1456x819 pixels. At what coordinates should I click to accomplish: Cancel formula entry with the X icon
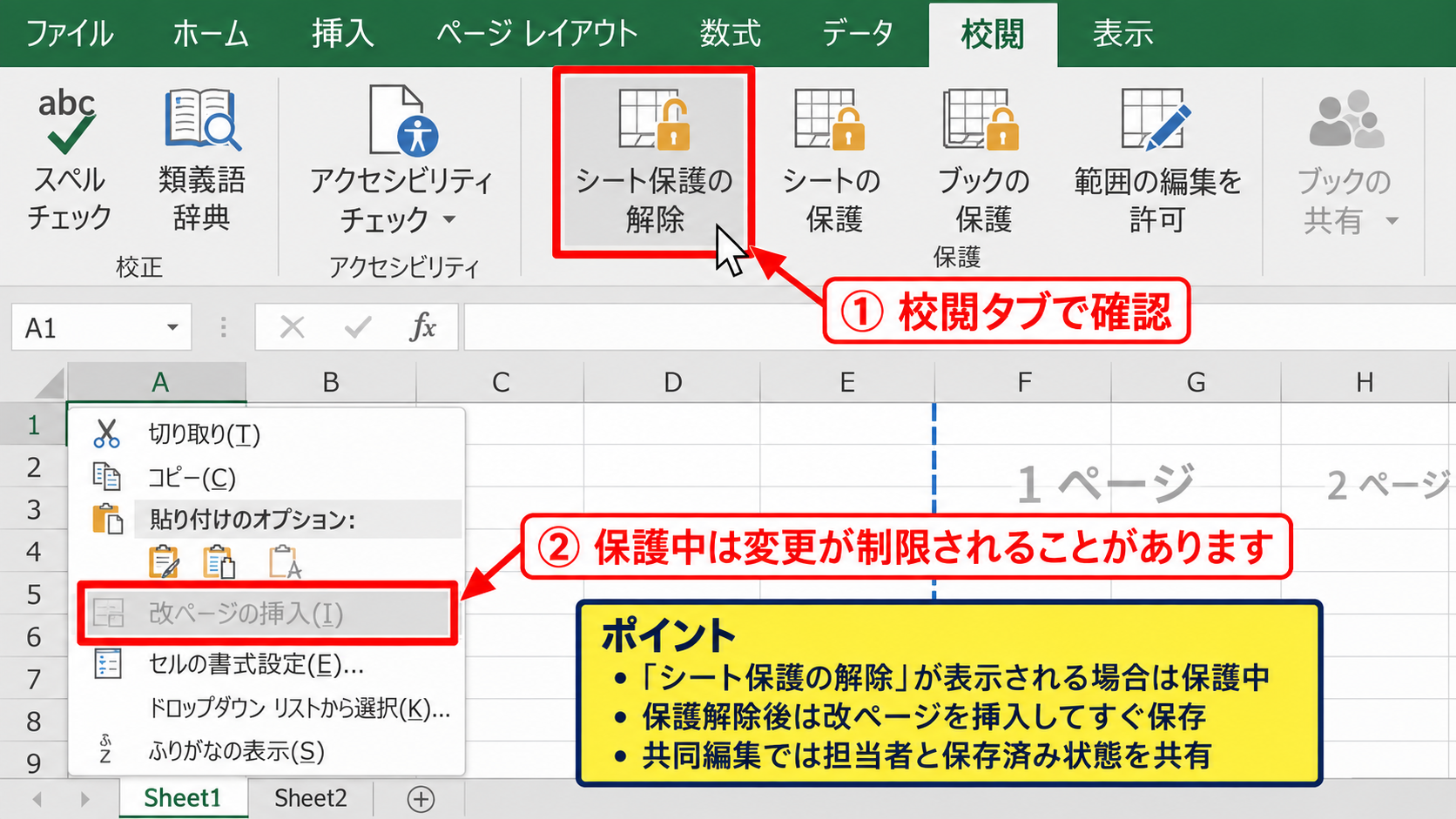(x=293, y=327)
